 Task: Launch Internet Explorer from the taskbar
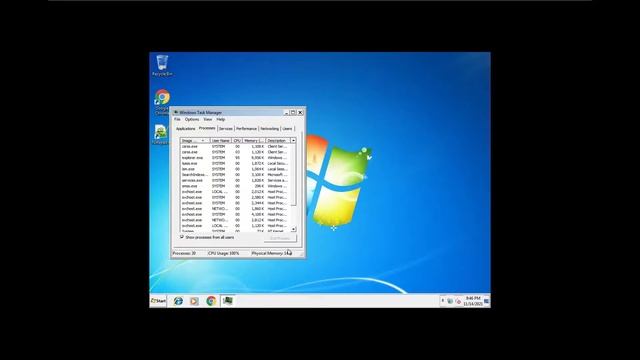click(178, 301)
